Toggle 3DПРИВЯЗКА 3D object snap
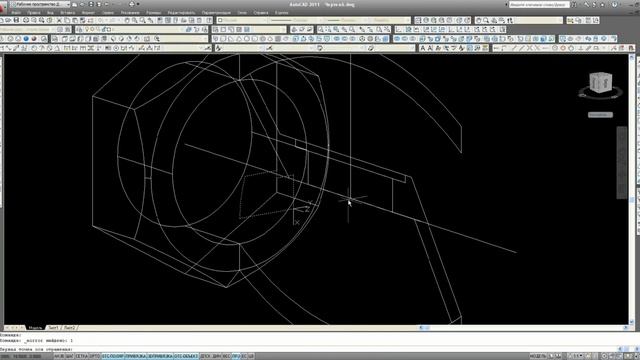Viewport: 640px width, 360px height. 160,356
